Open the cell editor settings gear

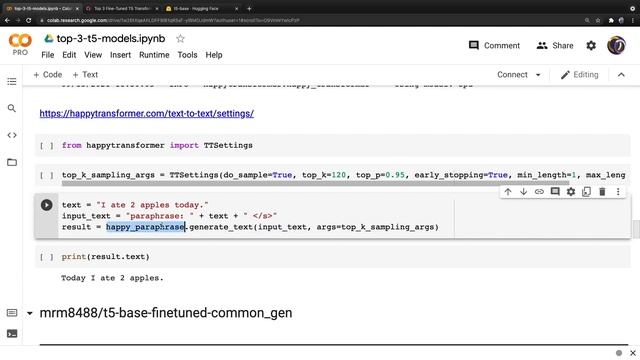click(x=571, y=191)
